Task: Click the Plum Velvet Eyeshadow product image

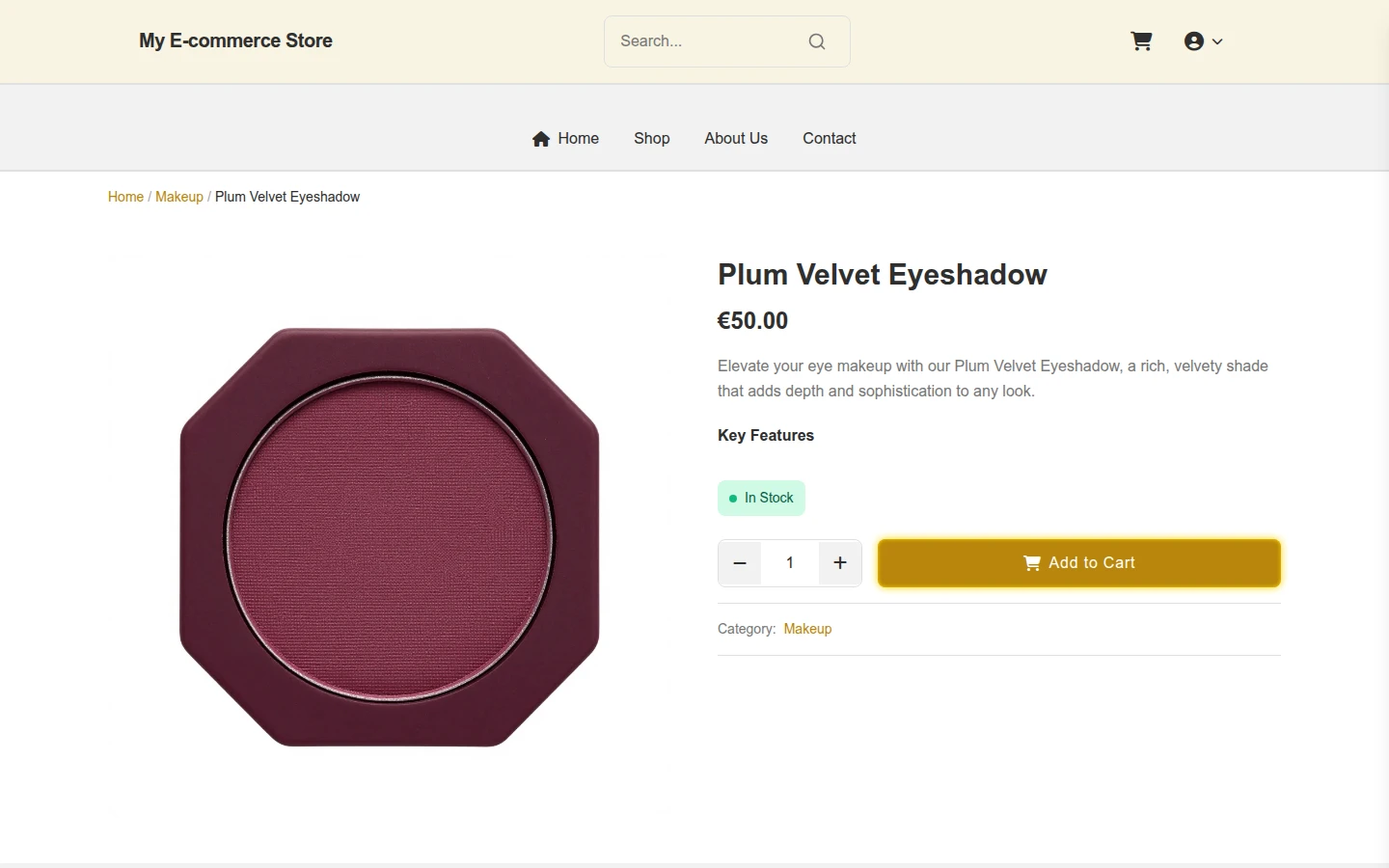Action: tap(390, 537)
